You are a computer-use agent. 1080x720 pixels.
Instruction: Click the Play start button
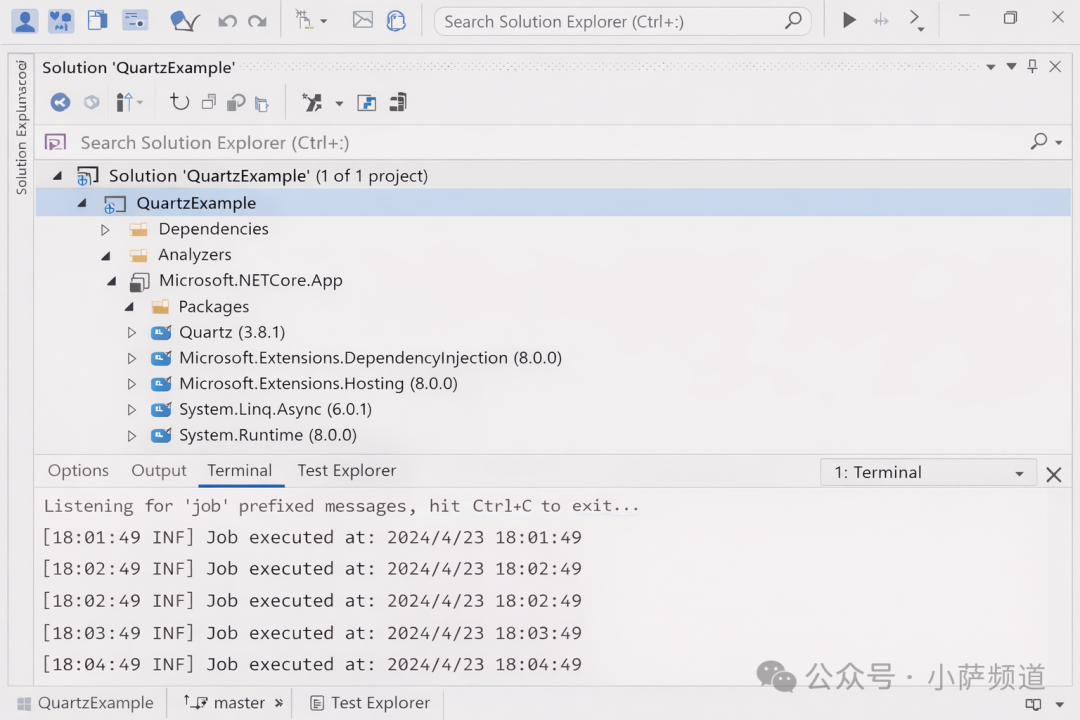849,20
